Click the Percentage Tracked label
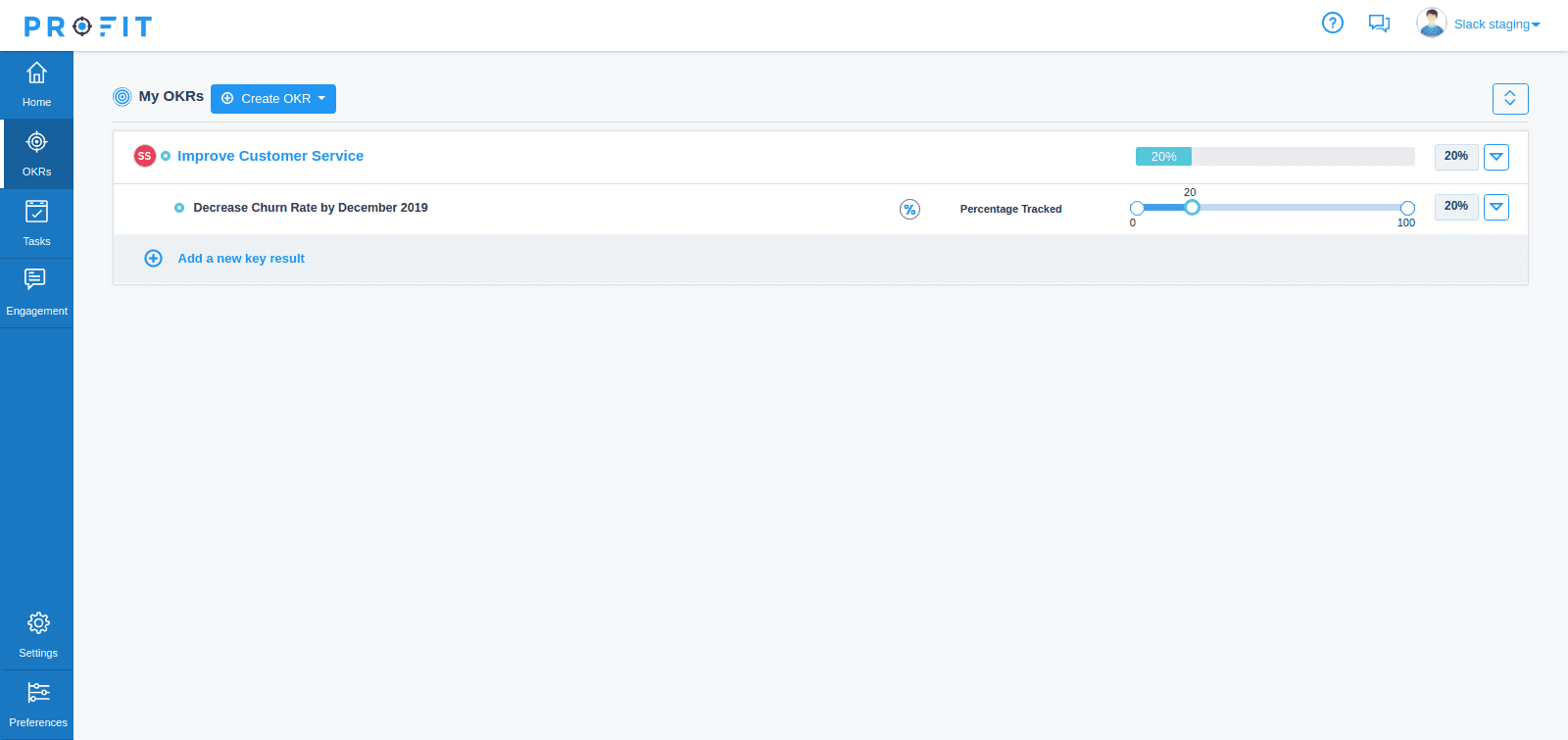Image resolution: width=1568 pixels, height=740 pixels. [1010, 209]
